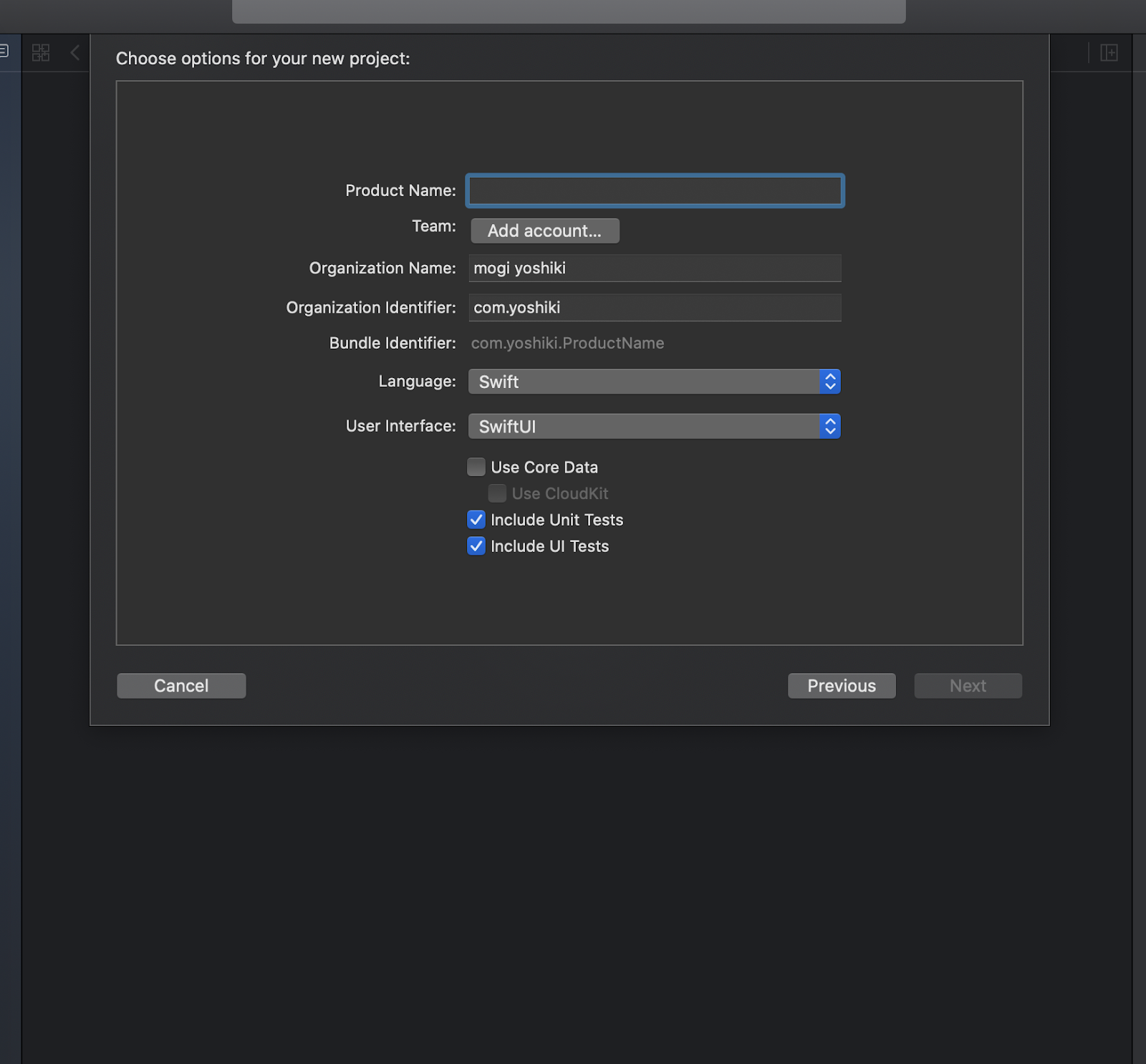
Task: Edit the Organization Name field 'mogi yoshiki'
Action: coord(655,268)
